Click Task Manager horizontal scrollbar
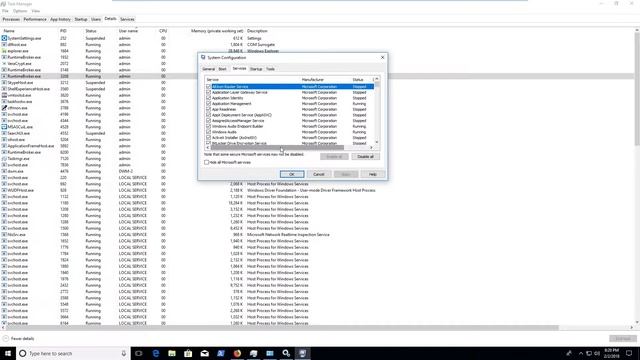The width and height of the screenshot is (640, 360). (x=282, y=327)
